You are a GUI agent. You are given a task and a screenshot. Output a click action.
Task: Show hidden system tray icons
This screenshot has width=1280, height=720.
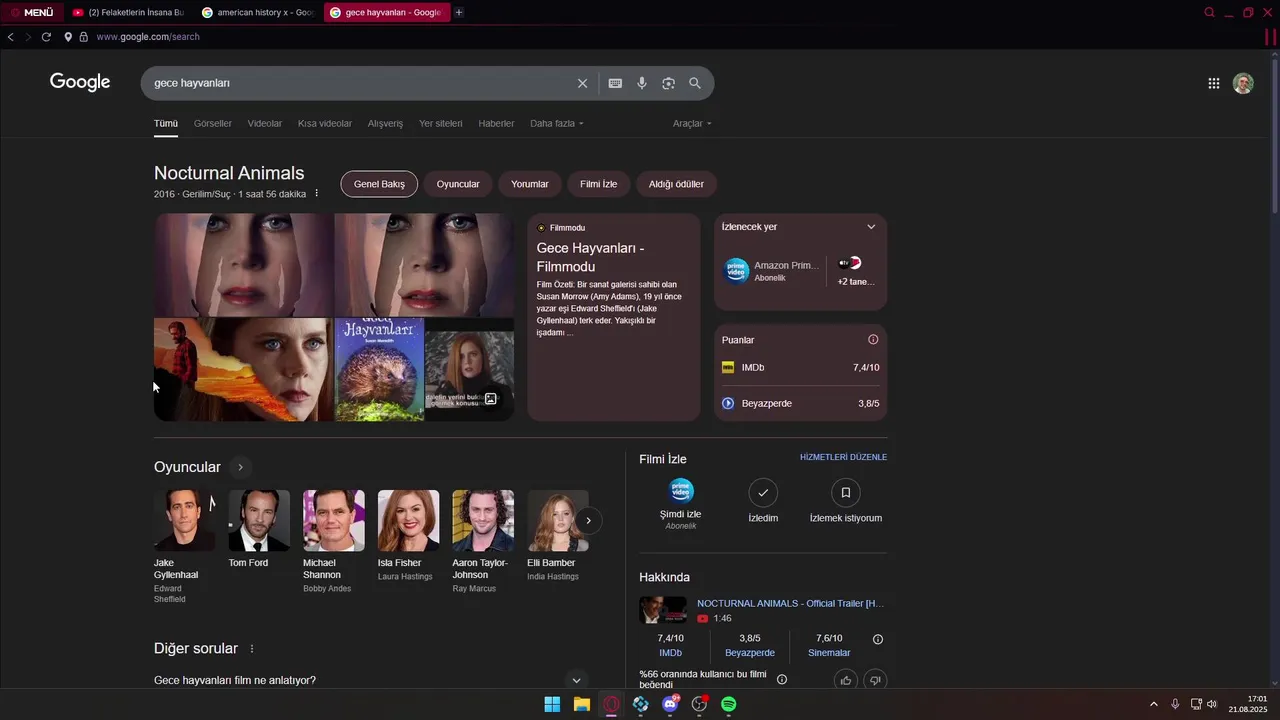click(1153, 704)
